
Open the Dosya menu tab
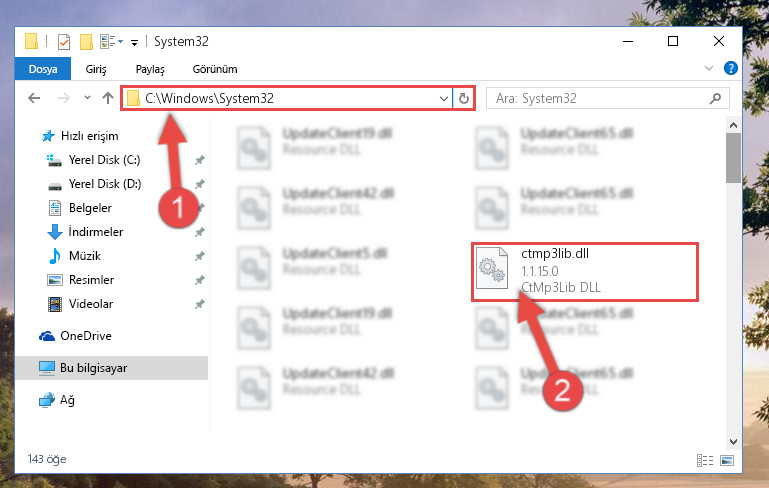(43, 69)
